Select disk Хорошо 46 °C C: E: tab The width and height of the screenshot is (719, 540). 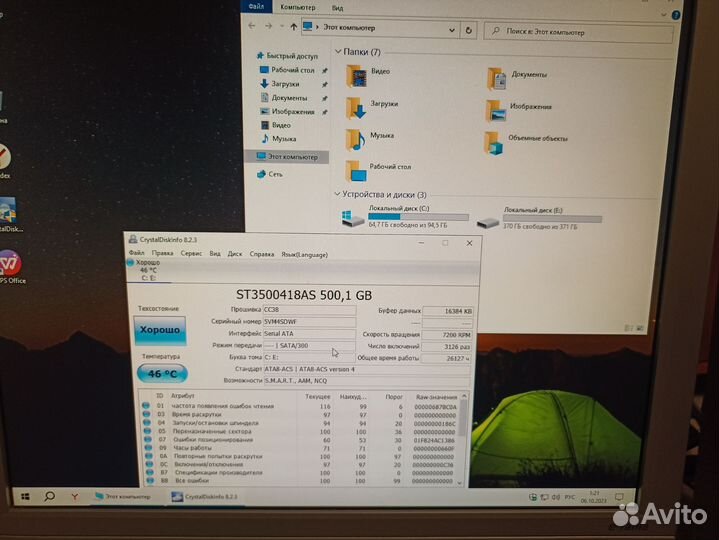pyautogui.click(x=148, y=270)
